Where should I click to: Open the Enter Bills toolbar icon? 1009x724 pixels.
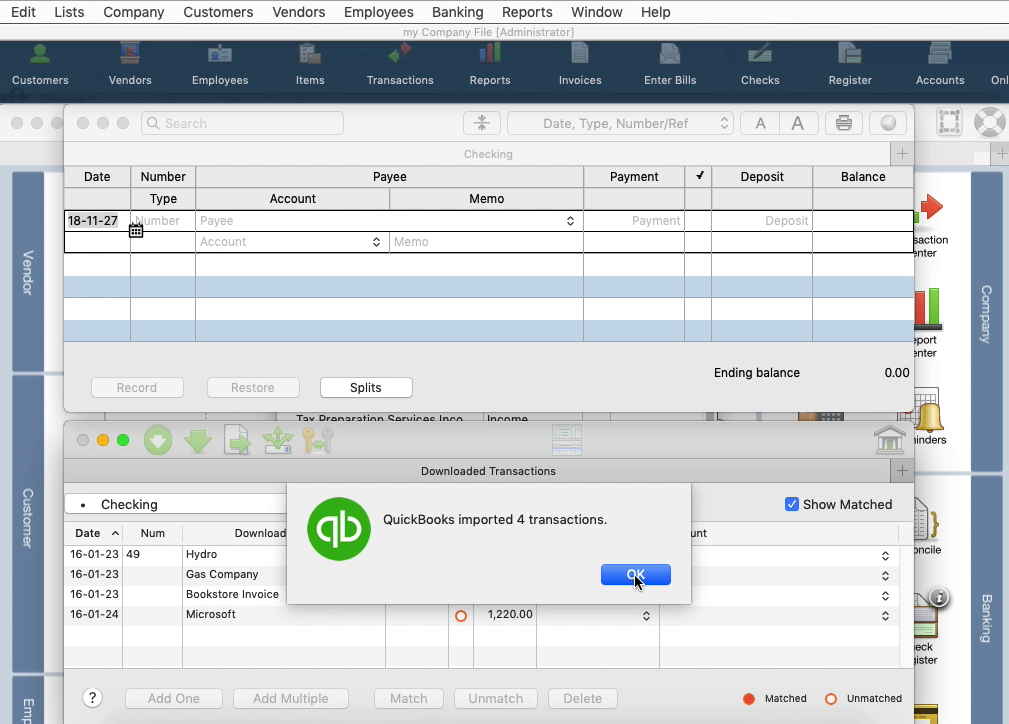pos(670,64)
